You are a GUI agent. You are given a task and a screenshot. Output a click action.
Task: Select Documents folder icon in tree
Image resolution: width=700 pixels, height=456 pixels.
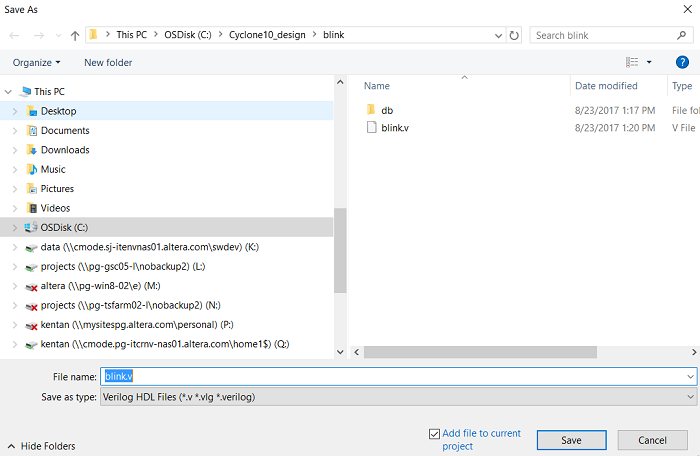[32, 130]
